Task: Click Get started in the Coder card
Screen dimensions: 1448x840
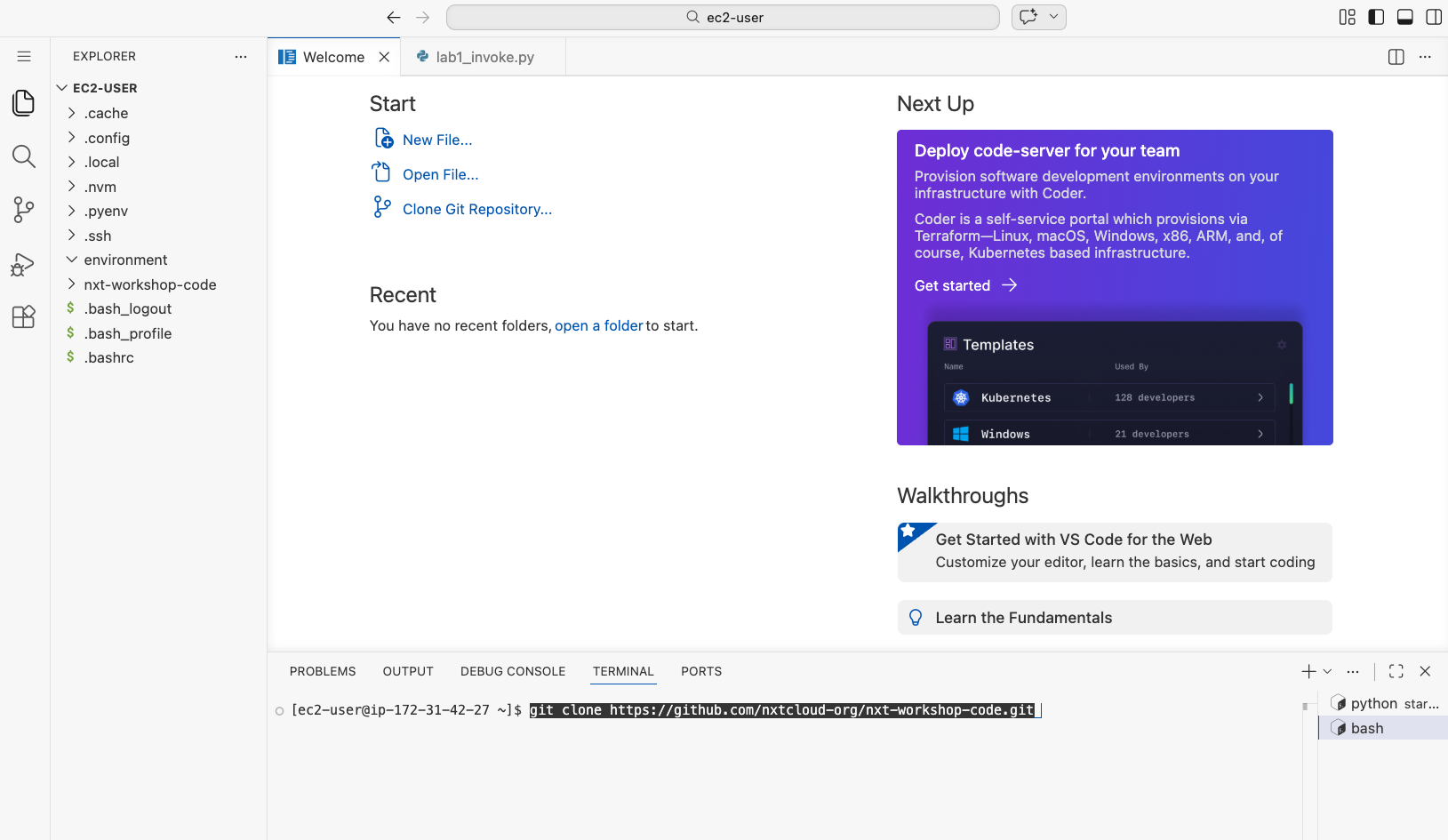Action: (x=965, y=285)
